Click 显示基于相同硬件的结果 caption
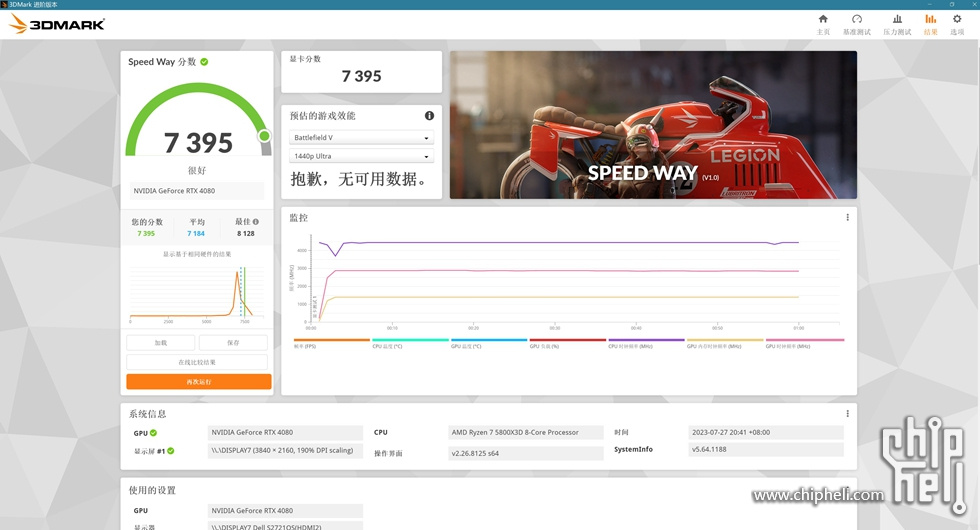The image size is (980, 530). [197, 254]
